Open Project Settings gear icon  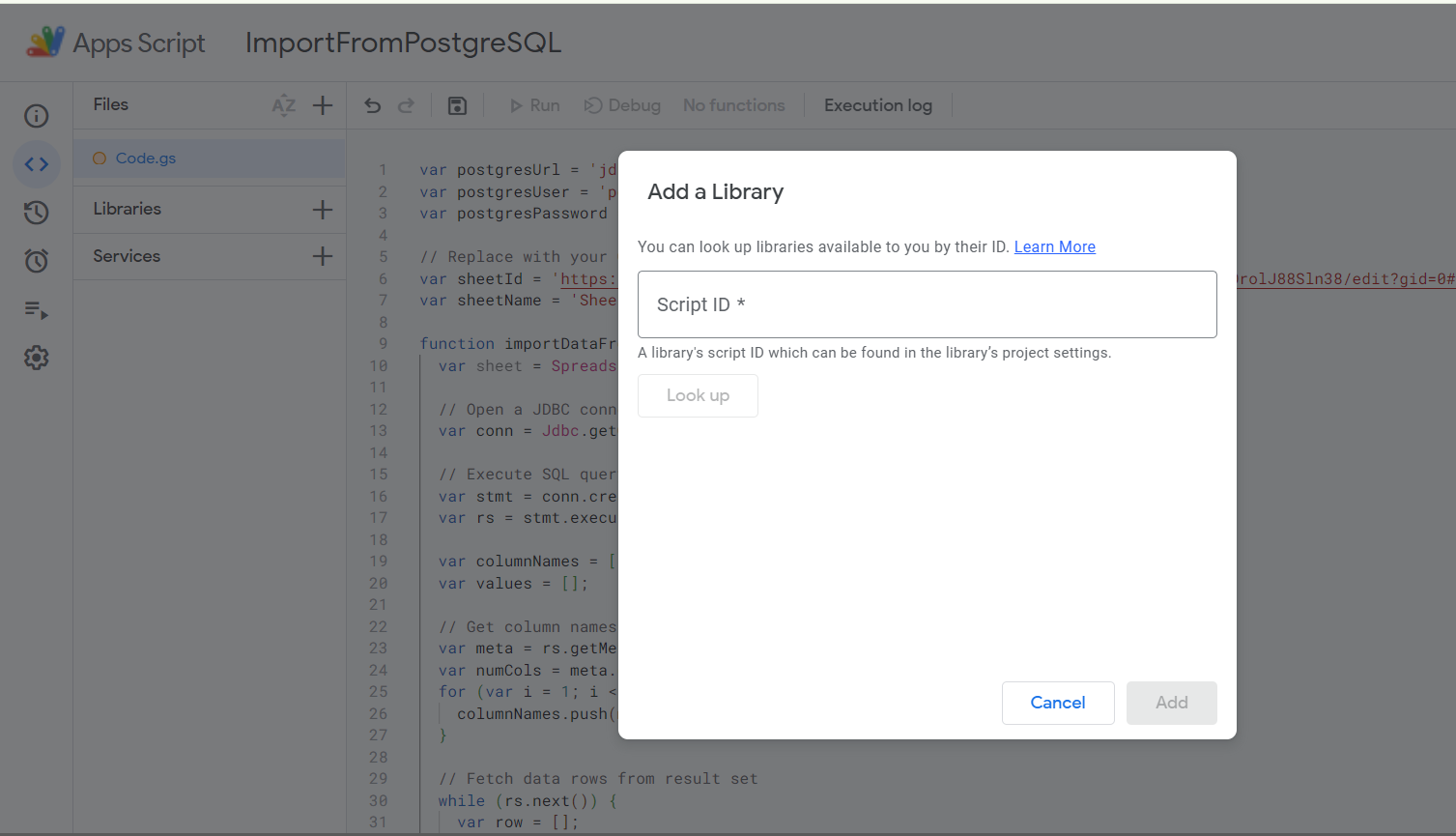(x=37, y=358)
